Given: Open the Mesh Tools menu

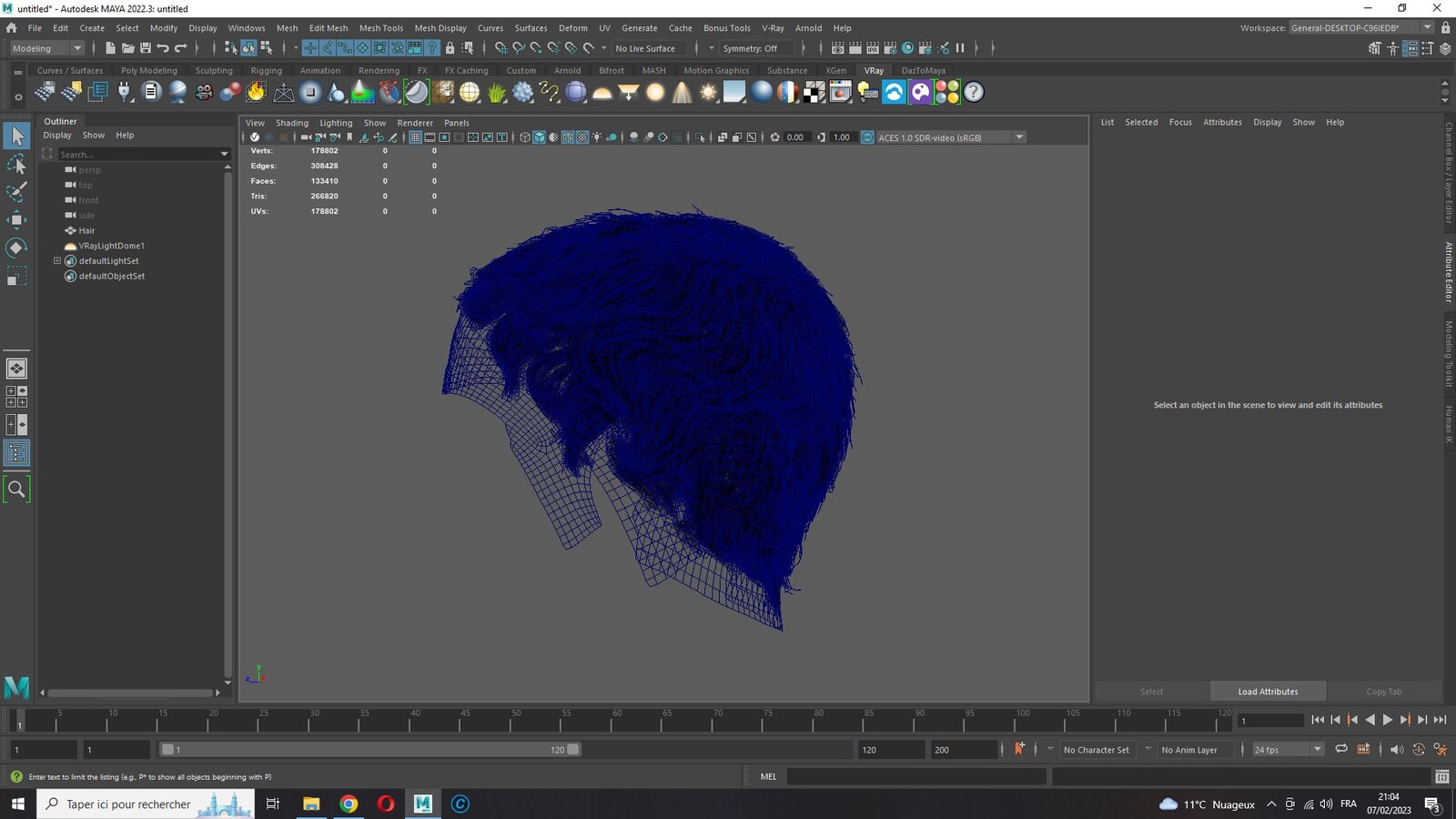Looking at the screenshot, I should tap(380, 28).
